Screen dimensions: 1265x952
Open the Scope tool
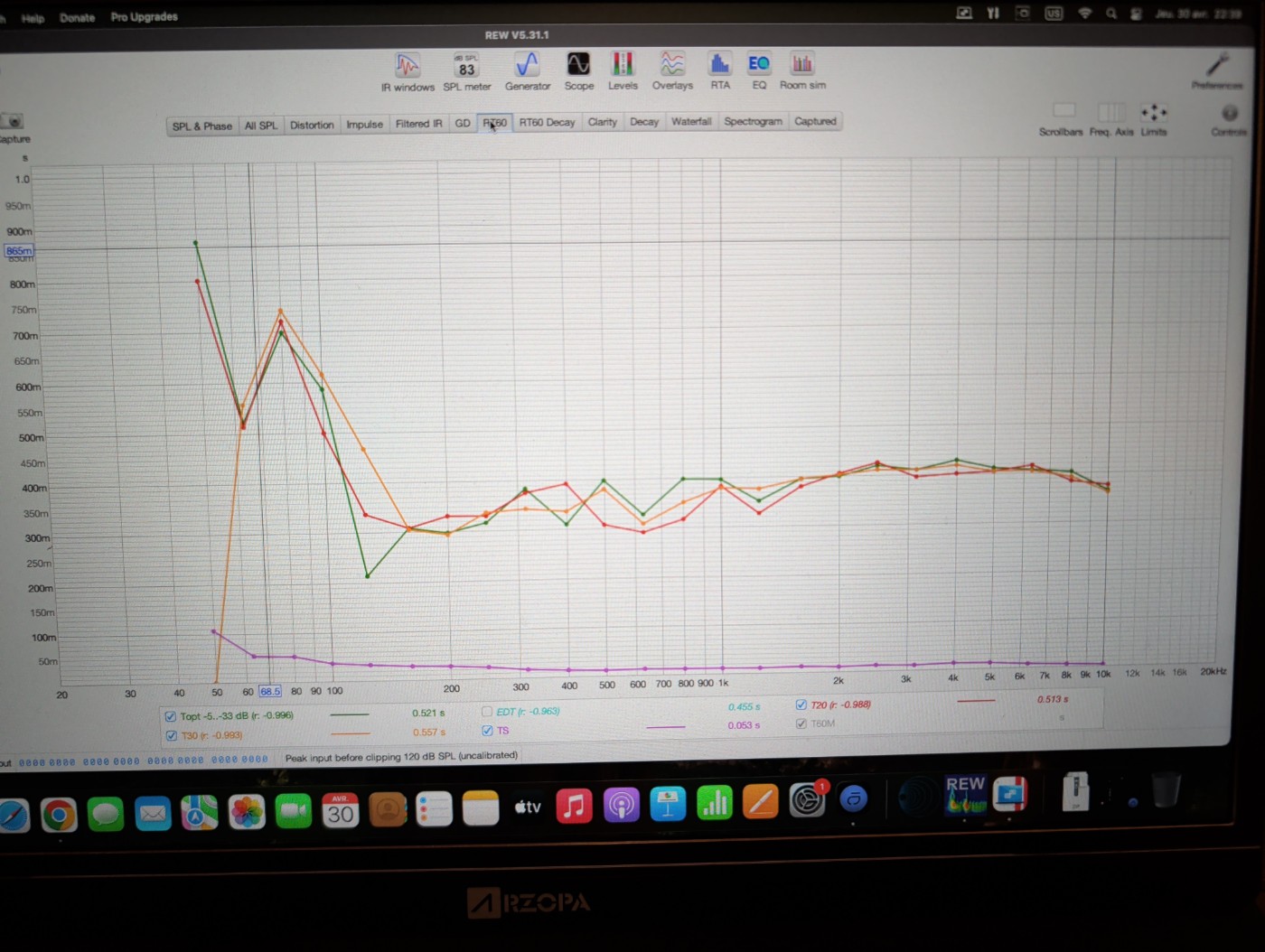[578, 71]
